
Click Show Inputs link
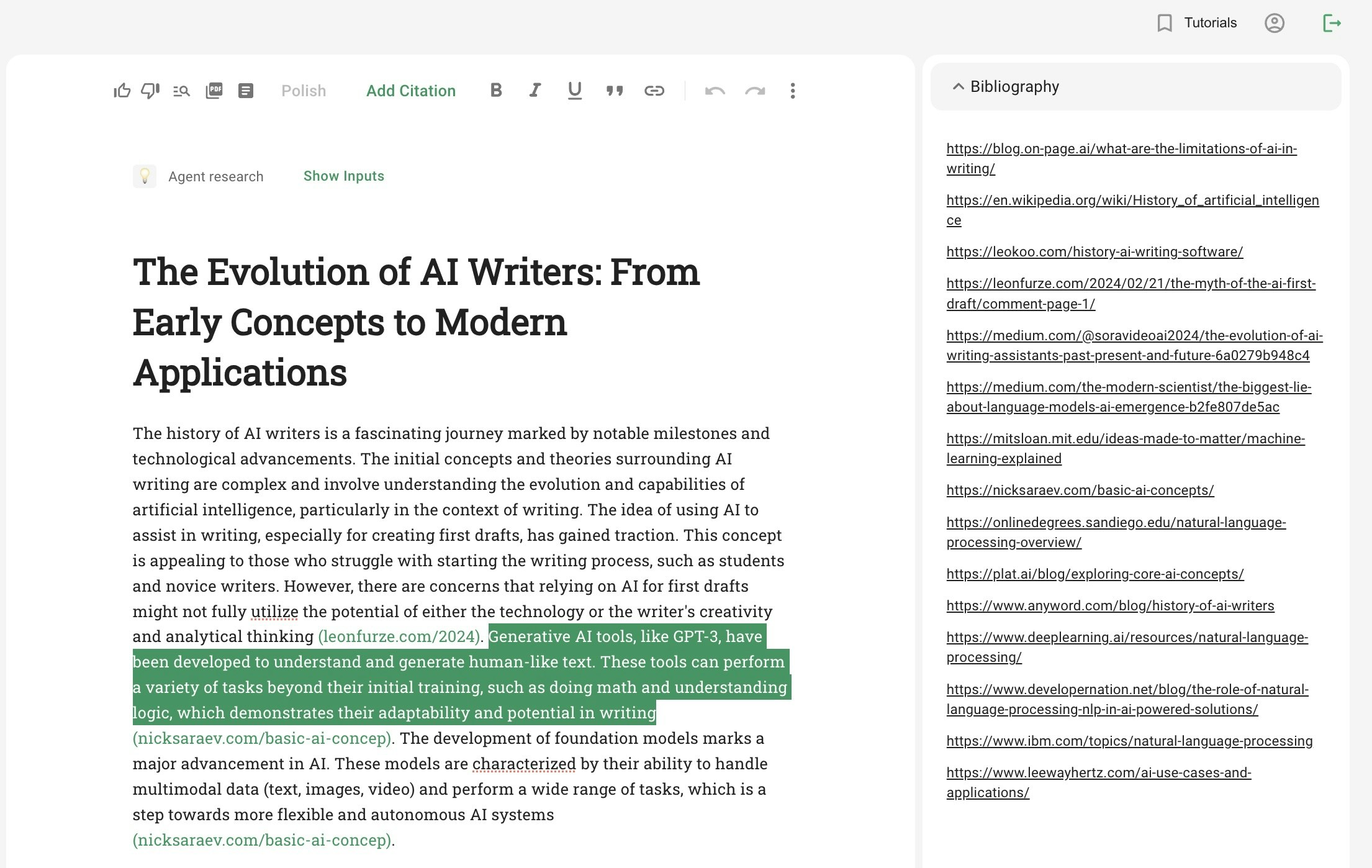coord(344,176)
